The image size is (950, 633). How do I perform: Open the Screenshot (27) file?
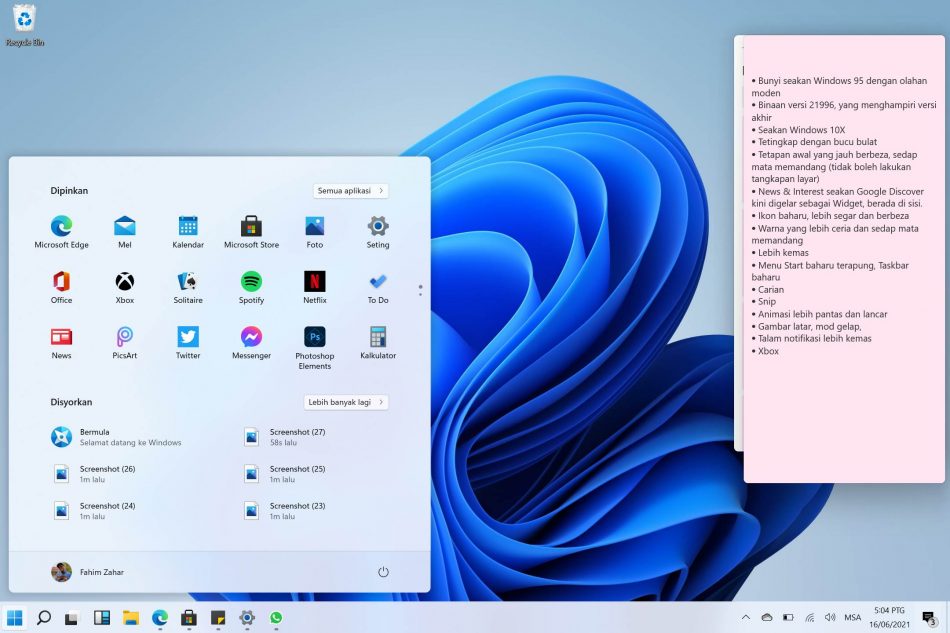(x=285, y=437)
